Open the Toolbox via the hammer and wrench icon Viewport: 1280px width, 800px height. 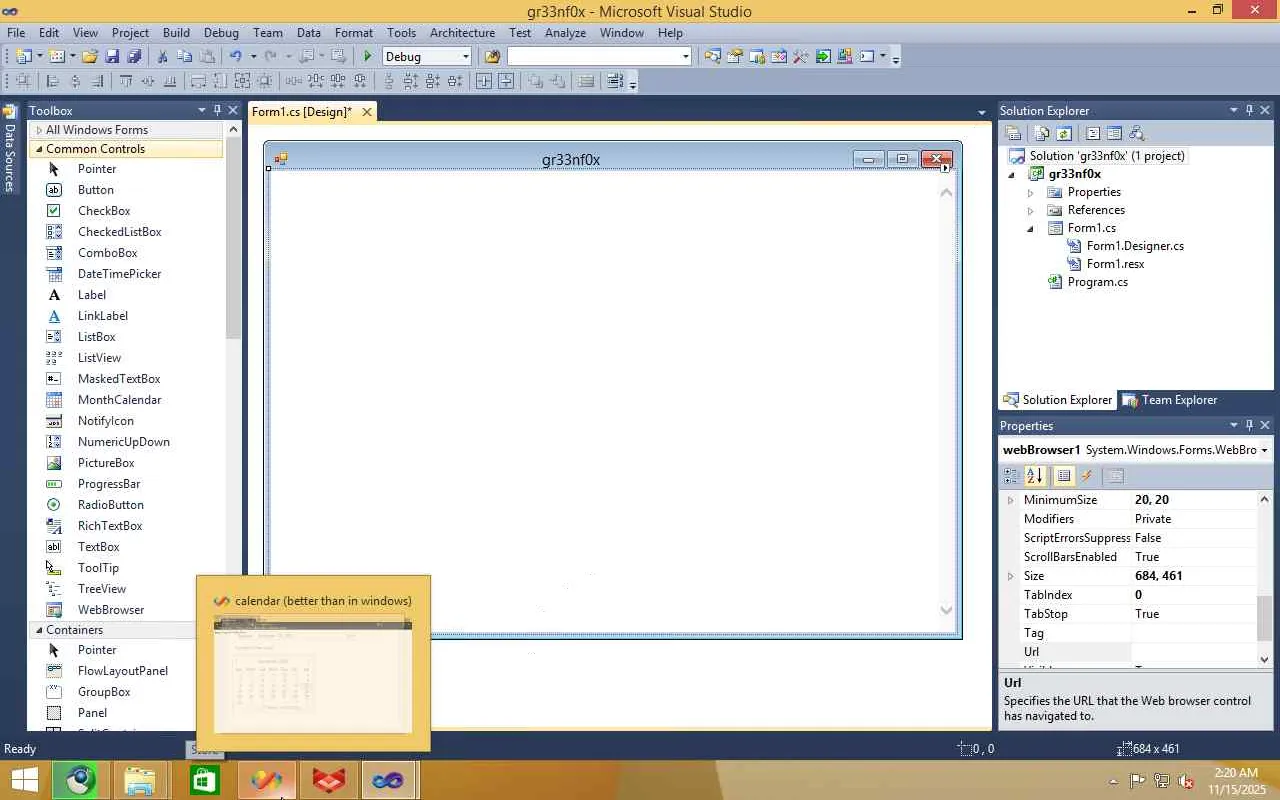800,57
